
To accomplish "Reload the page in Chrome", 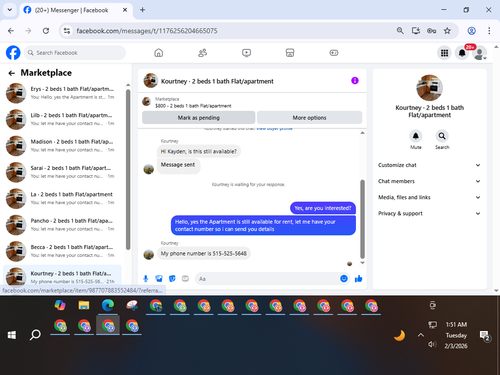I will [46, 31].
